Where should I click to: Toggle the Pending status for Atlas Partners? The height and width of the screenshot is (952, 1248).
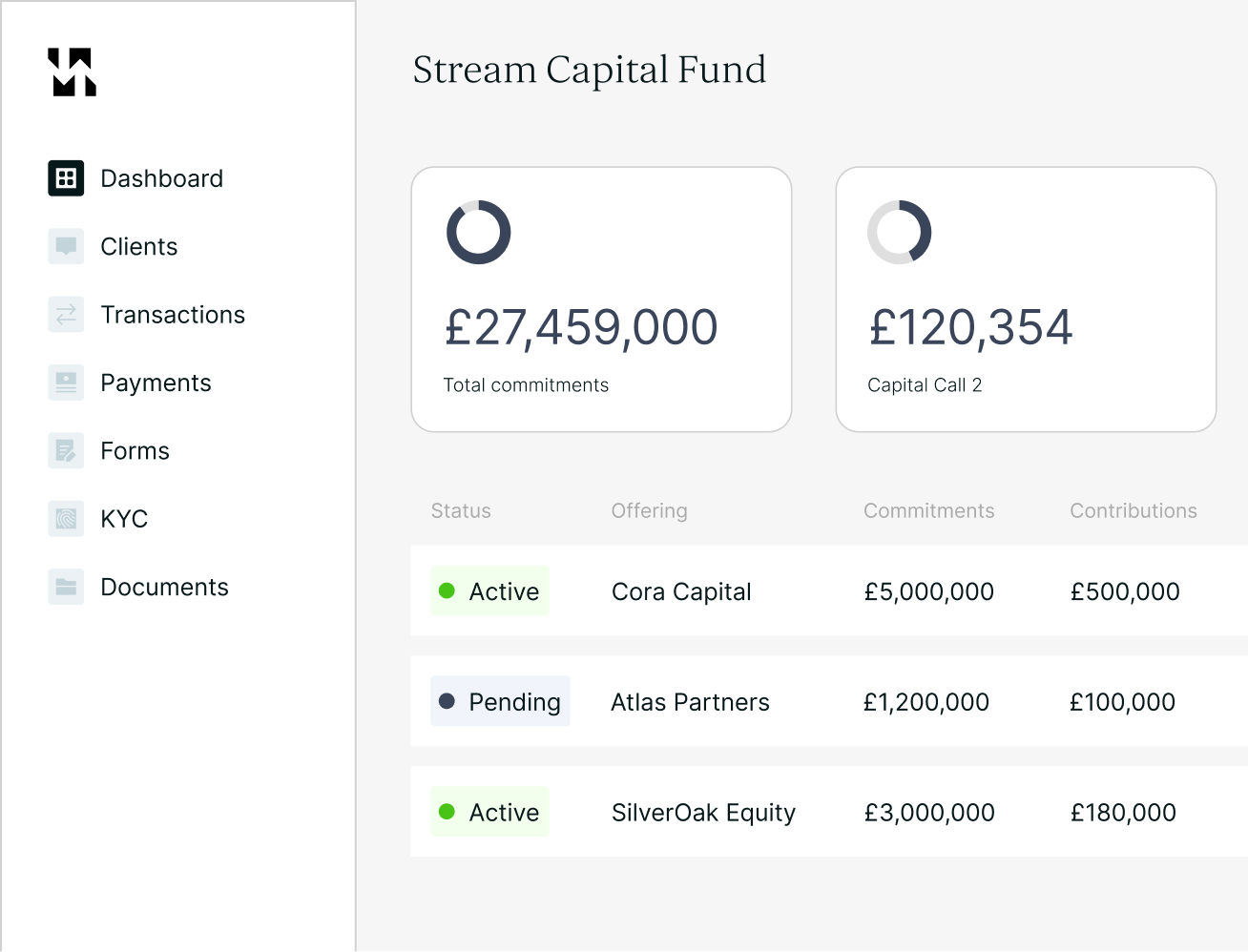(x=500, y=701)
